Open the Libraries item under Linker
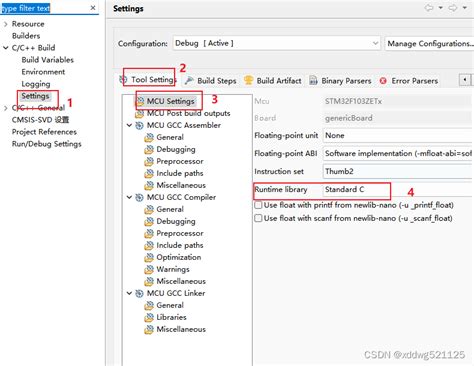Viewport: 474px width, 366px height. [x=171, y=317]
